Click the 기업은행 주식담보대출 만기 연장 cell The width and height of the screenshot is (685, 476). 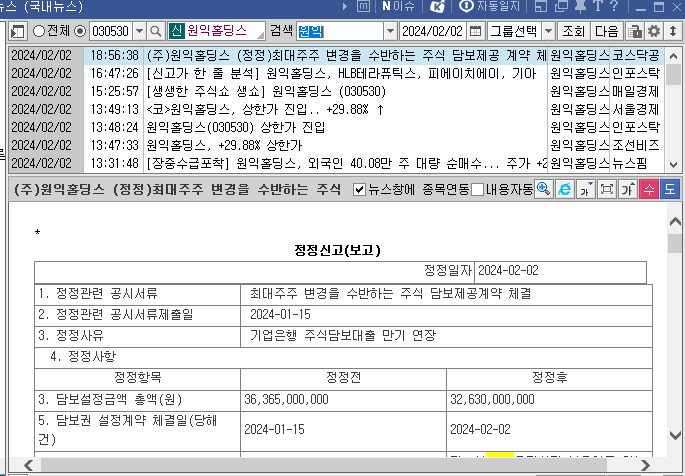point(446,335)
